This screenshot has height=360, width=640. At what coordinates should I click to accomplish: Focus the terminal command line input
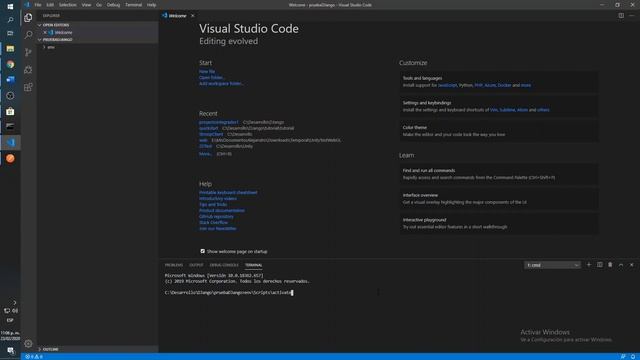pos(229,293)
